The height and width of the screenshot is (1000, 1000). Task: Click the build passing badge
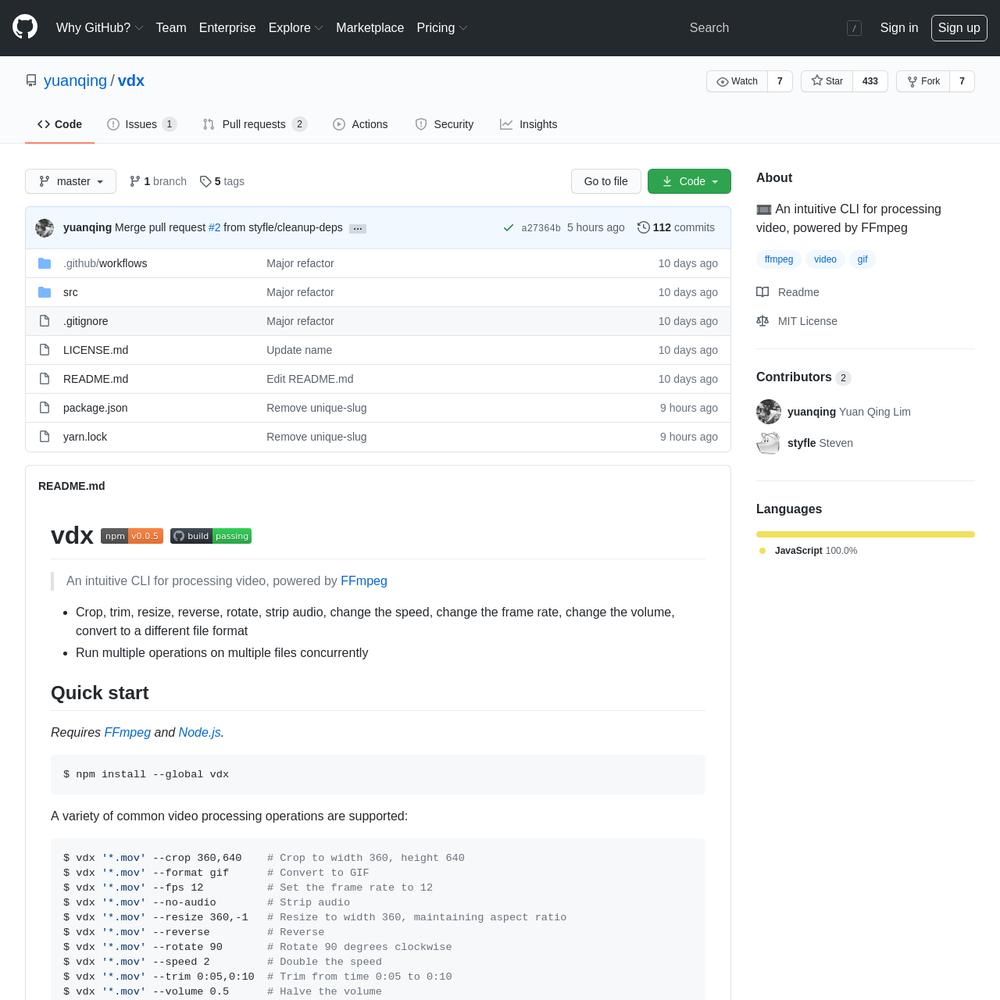click(x=210, y=536)
